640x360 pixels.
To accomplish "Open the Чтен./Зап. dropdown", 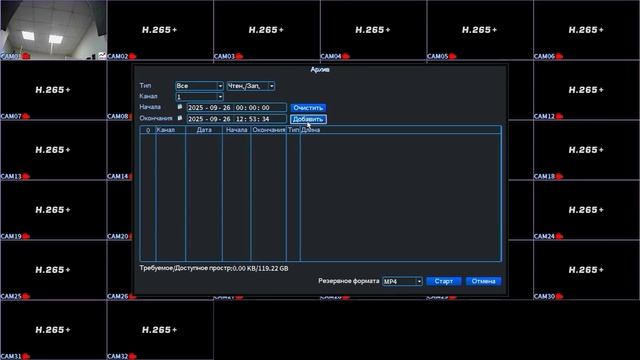I will pos(251,86).
